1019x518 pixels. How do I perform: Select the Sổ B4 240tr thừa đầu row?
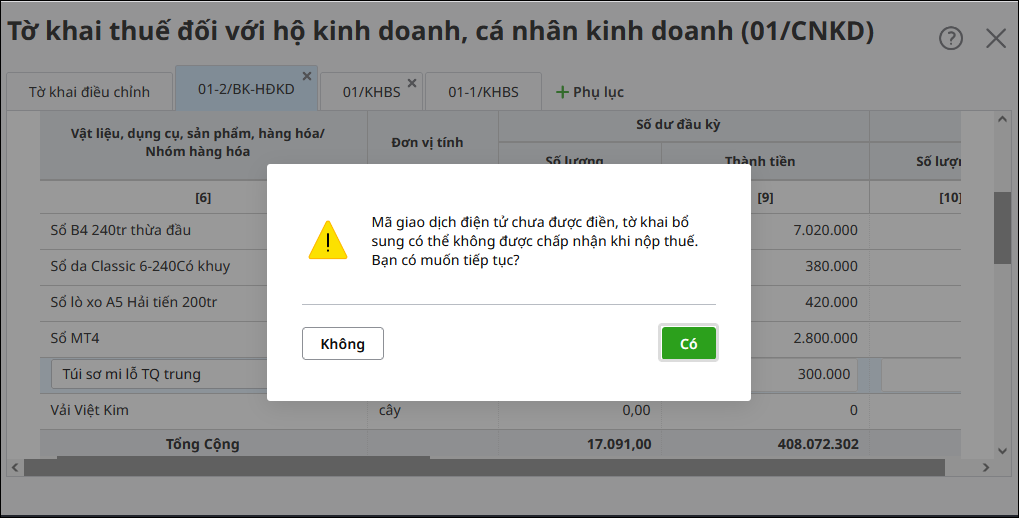(x=120, y=230)
